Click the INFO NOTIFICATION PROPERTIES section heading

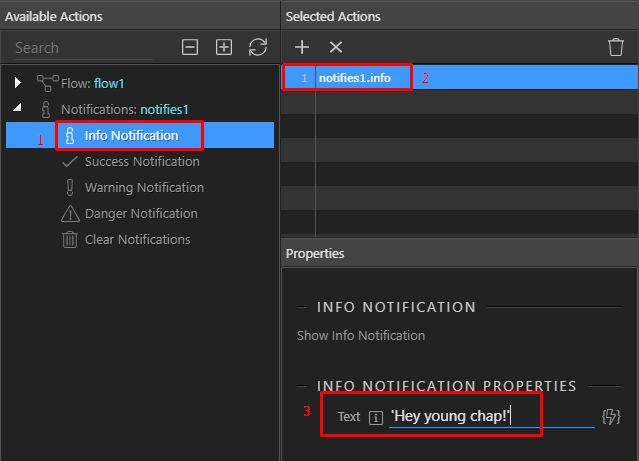tap(447, 386)
